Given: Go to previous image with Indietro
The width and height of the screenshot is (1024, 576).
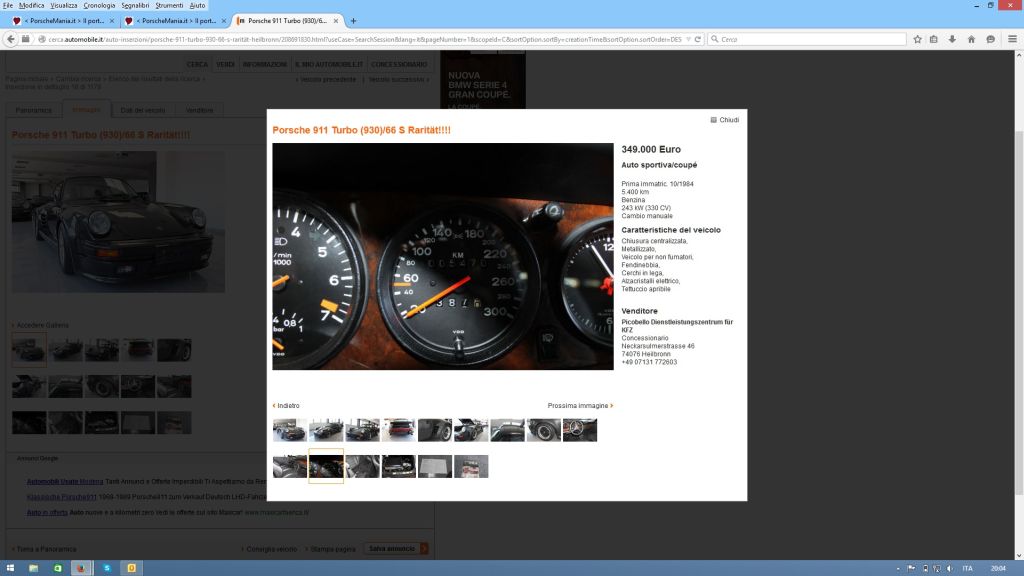Looking at the screenshot, I should 286,406.
